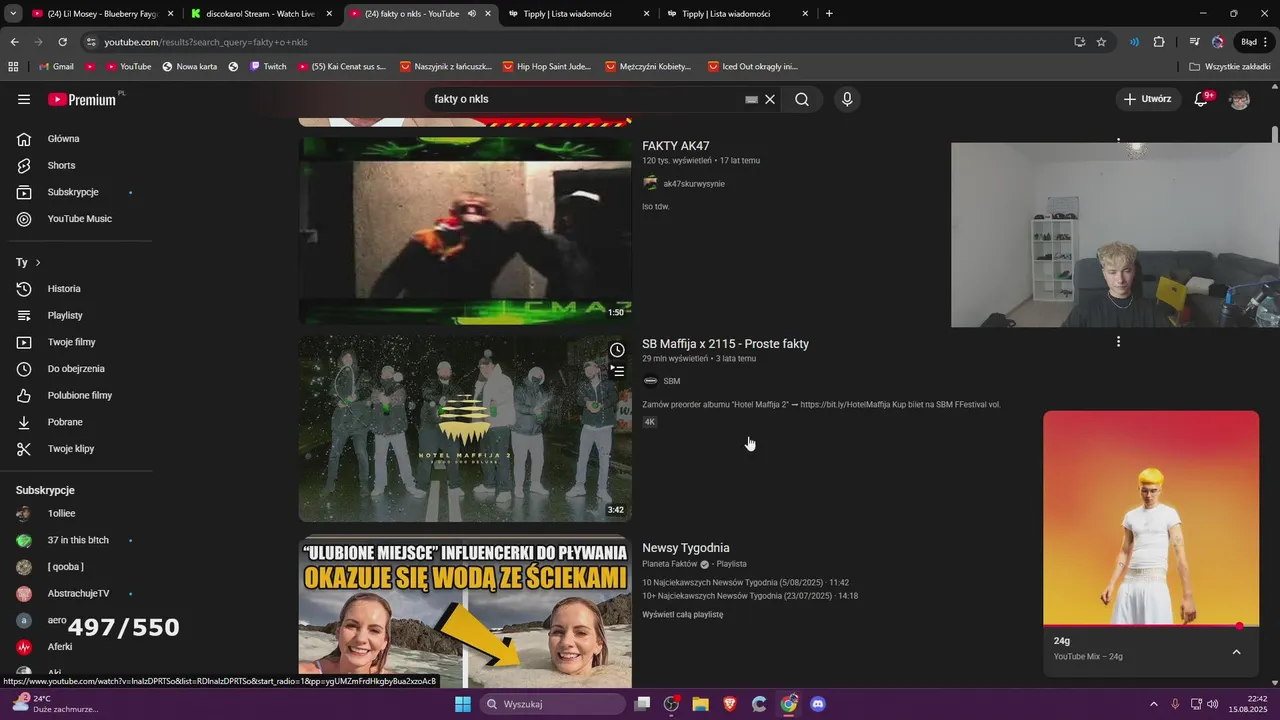Add Proste fakty to Watch later clock icon
This screenshot has height=720, width=1280.
[617, 350]
